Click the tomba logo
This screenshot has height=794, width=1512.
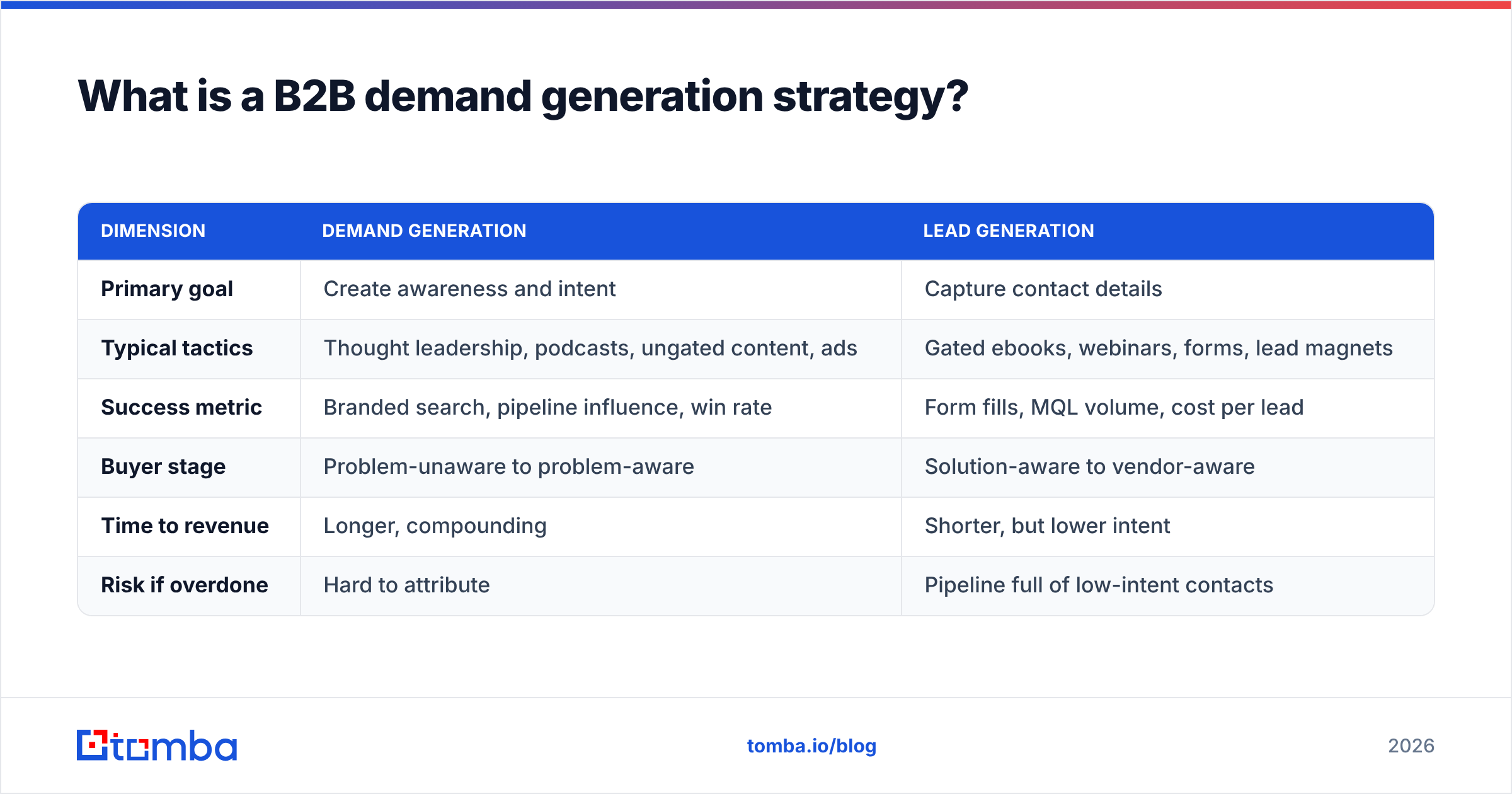pos(157,745)
